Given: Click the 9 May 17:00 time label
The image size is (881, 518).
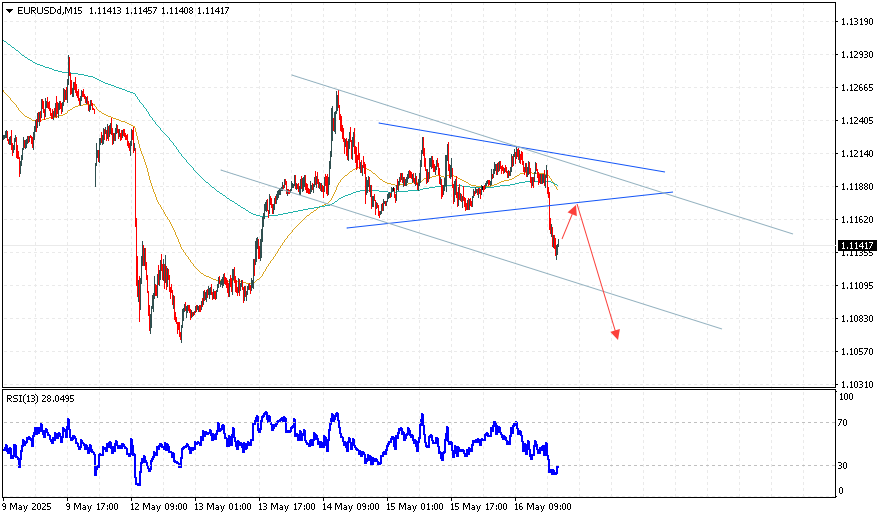Looking at the screenshot, I should coord(93,507).
